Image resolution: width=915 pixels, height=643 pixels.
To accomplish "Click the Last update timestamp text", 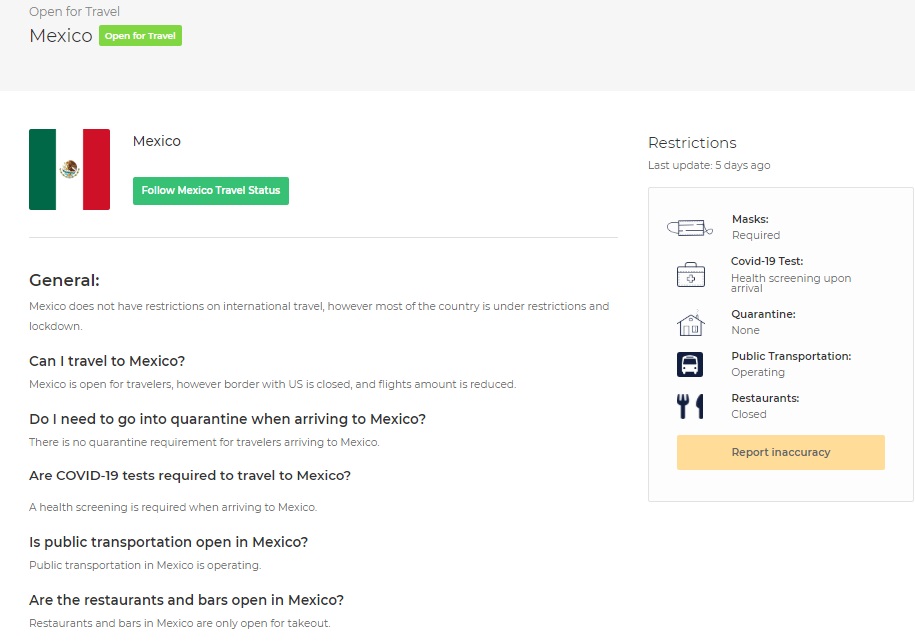I will tap(709, 166).
